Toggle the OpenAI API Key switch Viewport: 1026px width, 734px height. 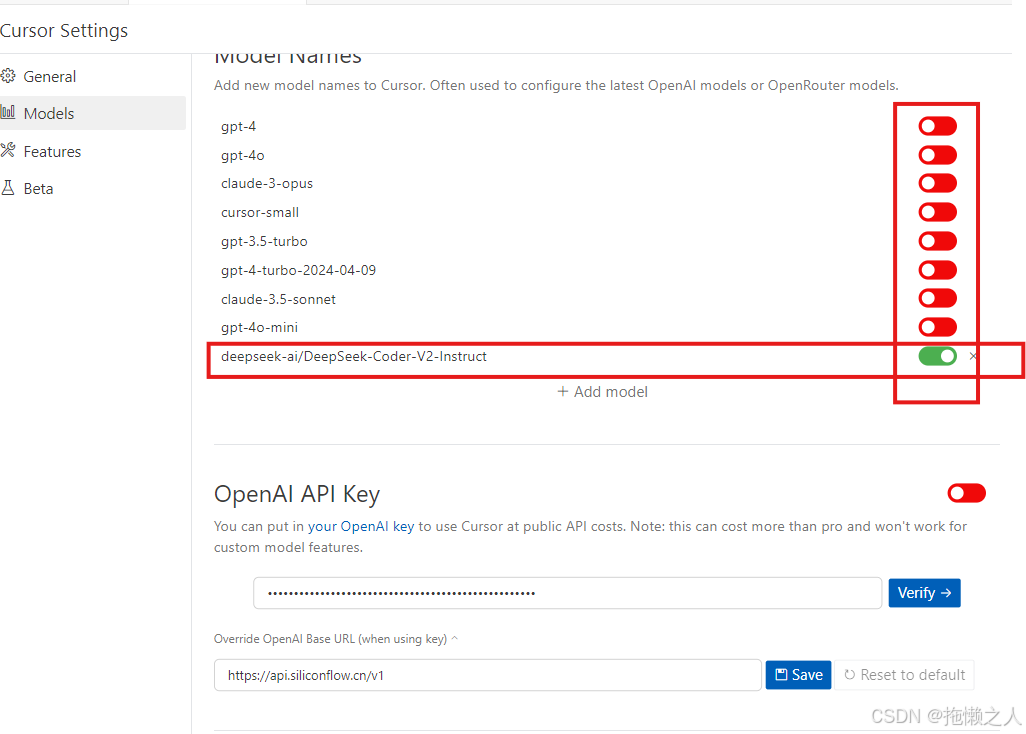(x=966, y=493)
